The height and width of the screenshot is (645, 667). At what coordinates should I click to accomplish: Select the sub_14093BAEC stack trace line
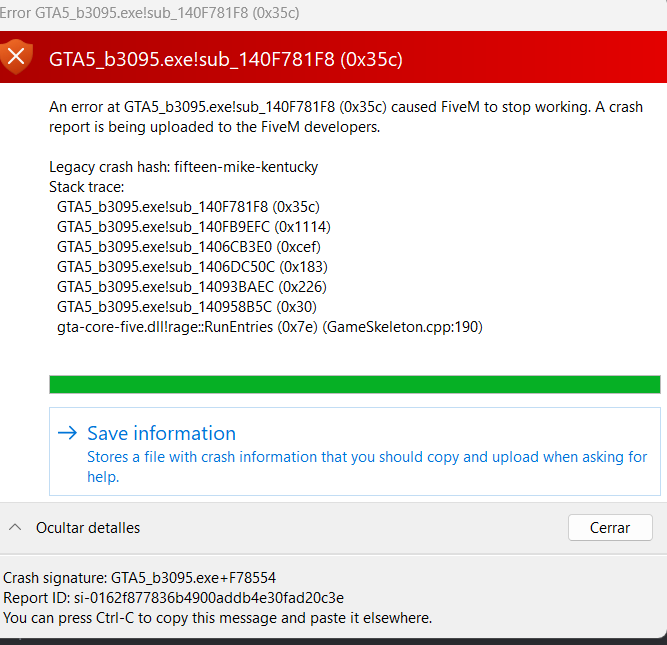(x=192, y=287)
